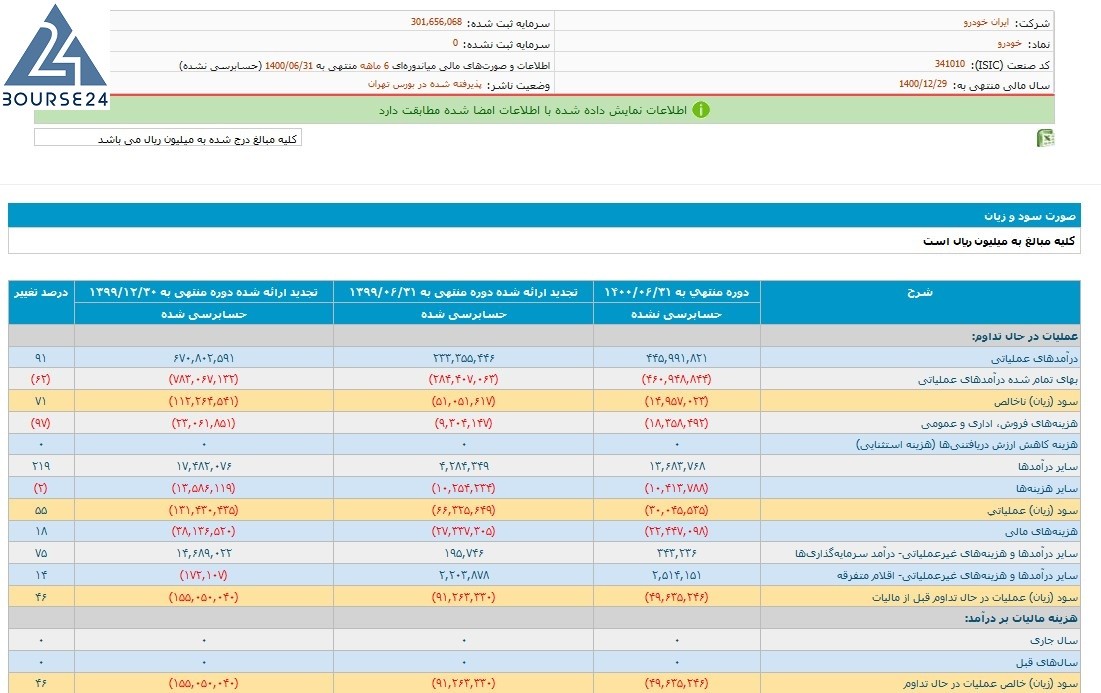Click the value (۱۸,۳۵۸,۴۹۲)

676,423
